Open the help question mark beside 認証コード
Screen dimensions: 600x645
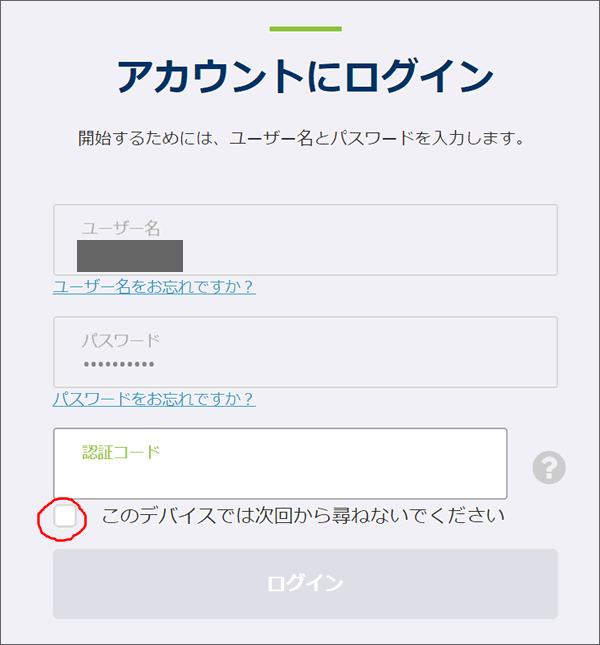point(549,467)
